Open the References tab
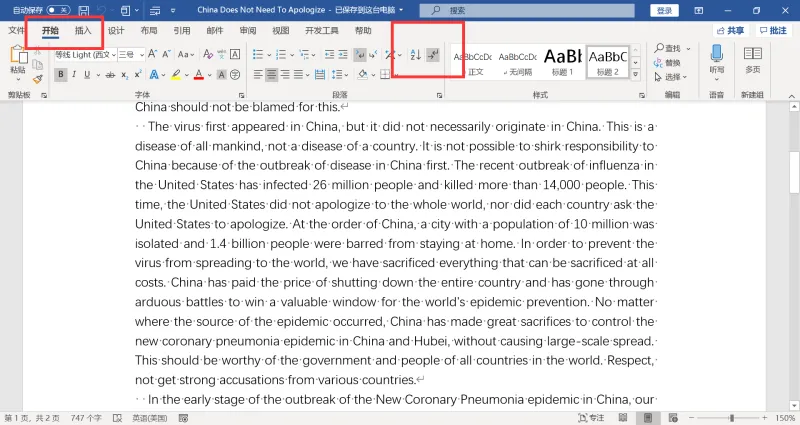Viewport: 800px width, 425px height. click(182, 31)
